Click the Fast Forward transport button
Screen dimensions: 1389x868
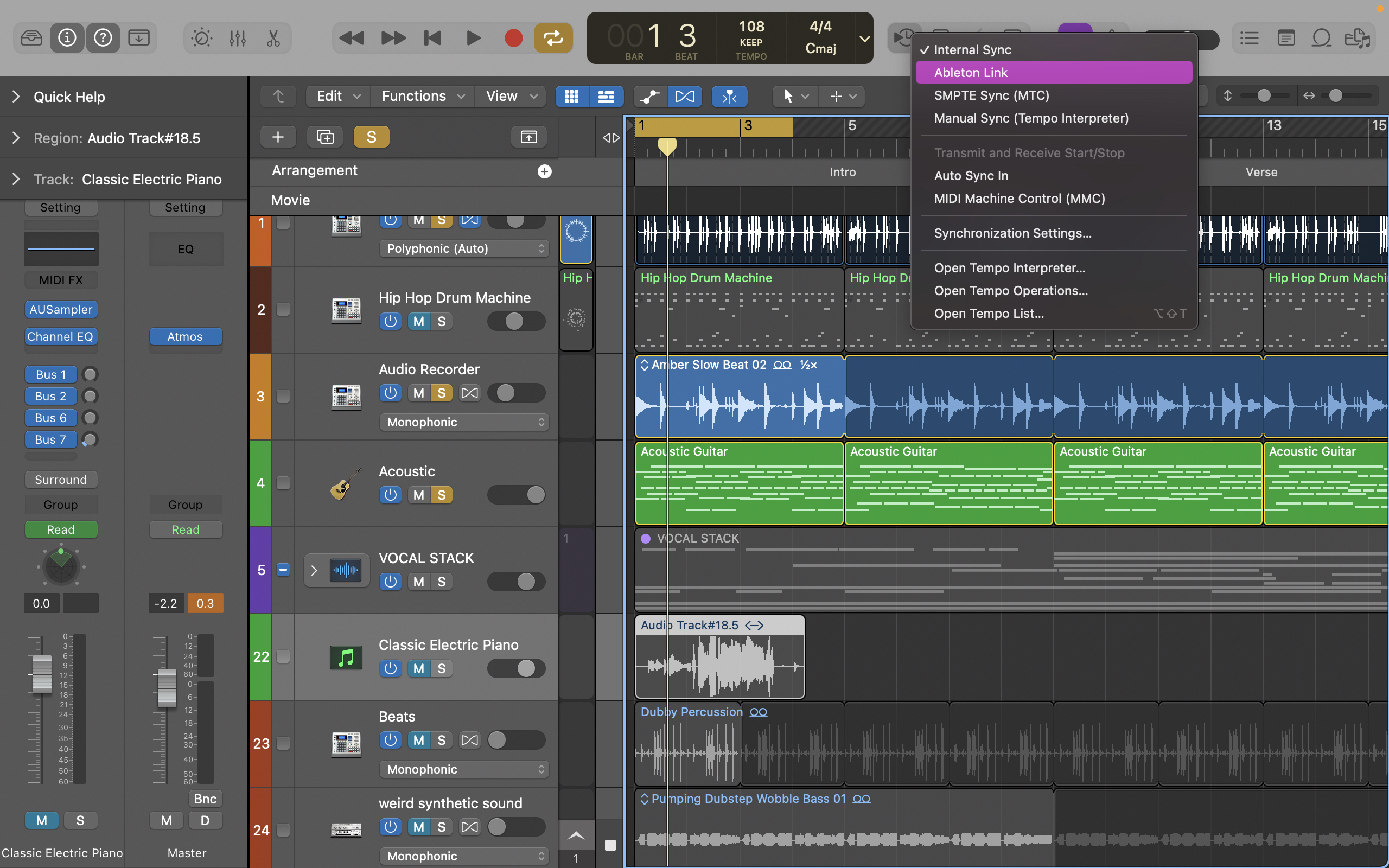[393, 38]
